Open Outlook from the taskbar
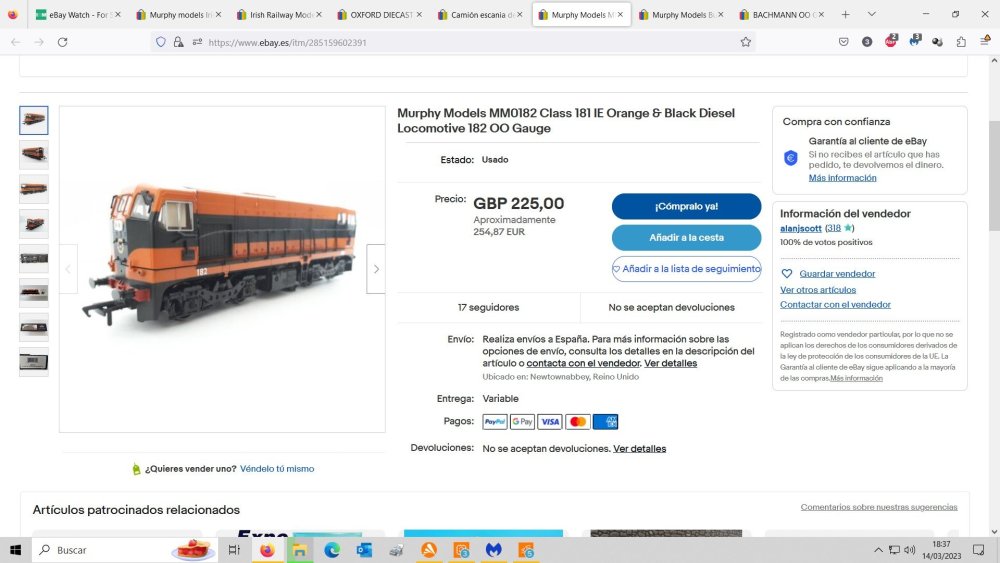Image resolution: width=1000 pixels, height=563 pixels. pos(364,550)
